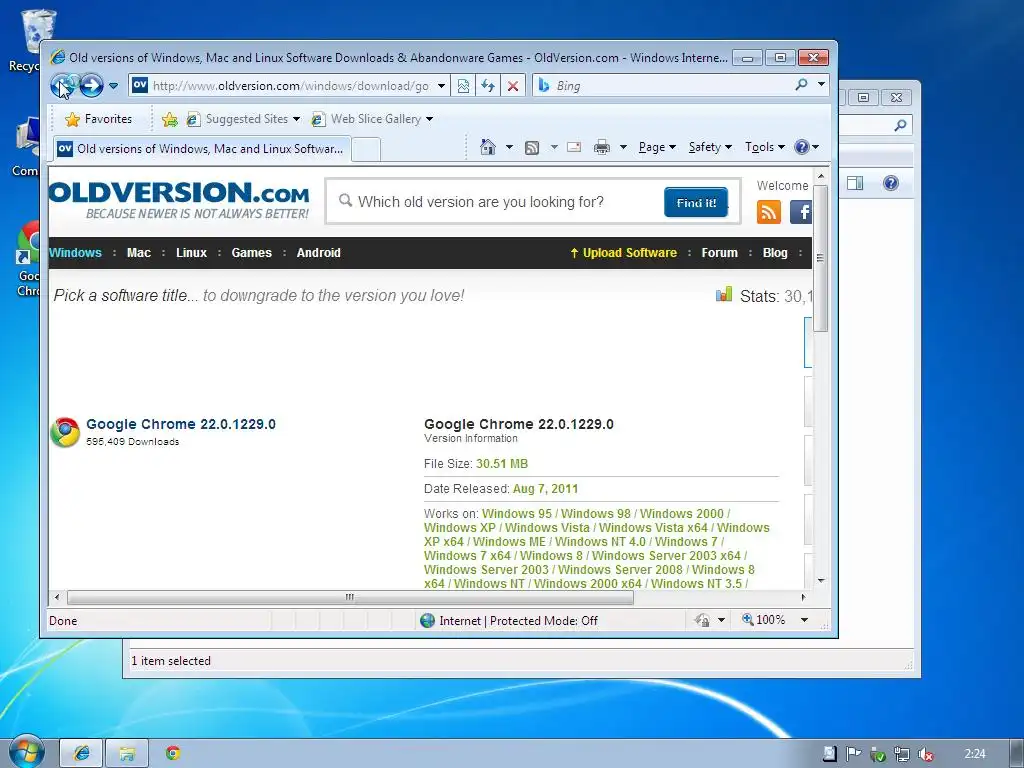The height and width of the screenshot is (768, 1024).
Task: Expand the Web Slice Gallery dropdown arrow
Action: 429,119
